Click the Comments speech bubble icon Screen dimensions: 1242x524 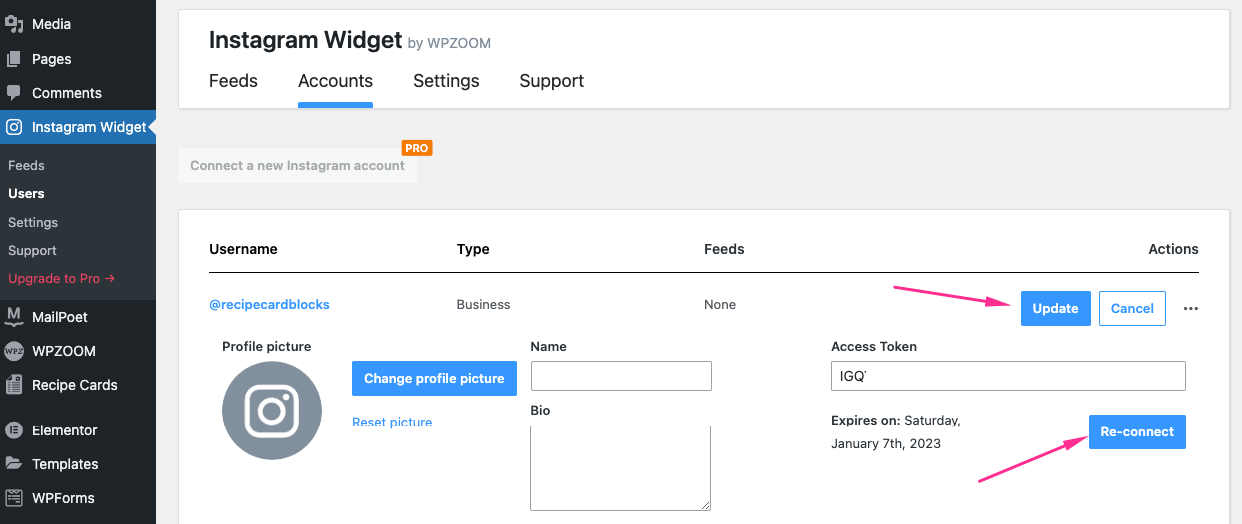tap(14, 92)
